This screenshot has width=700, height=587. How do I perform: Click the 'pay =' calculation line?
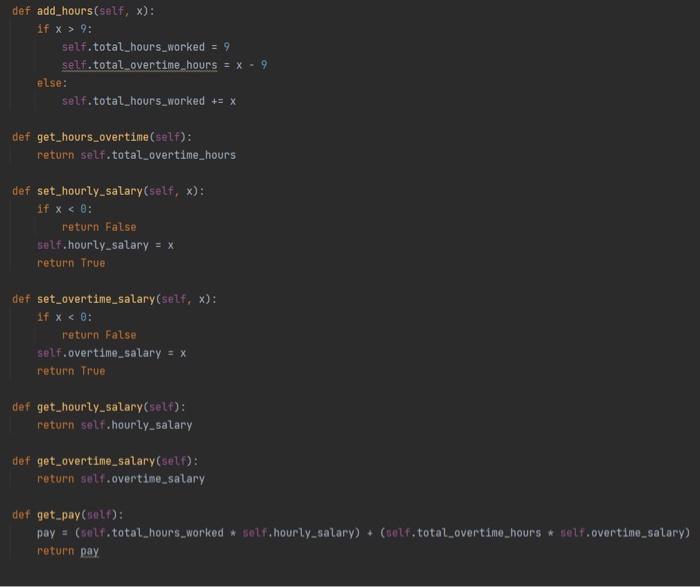click(x=363, y=533)
